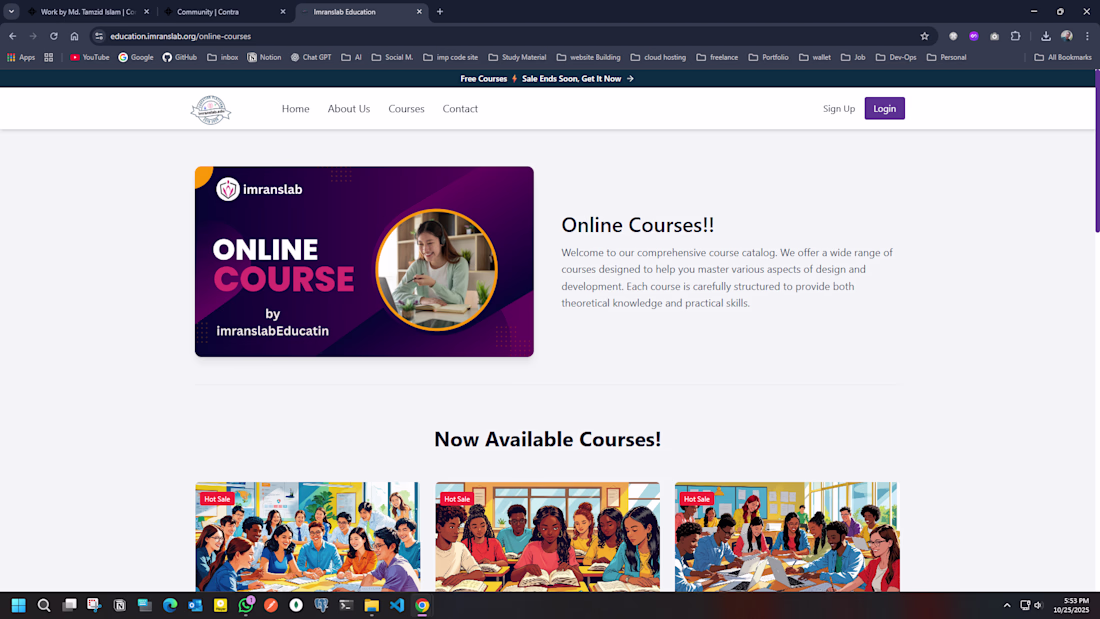The height and width of the screenshot is (619, 1100).
Task: Open Notion from the taskbar
Action: tap(119, 605)
